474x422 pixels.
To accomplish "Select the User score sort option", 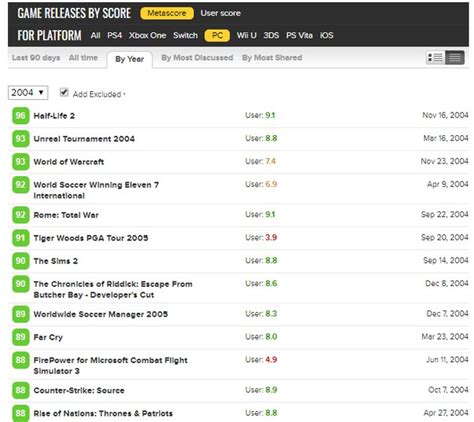I will (220, 13).
